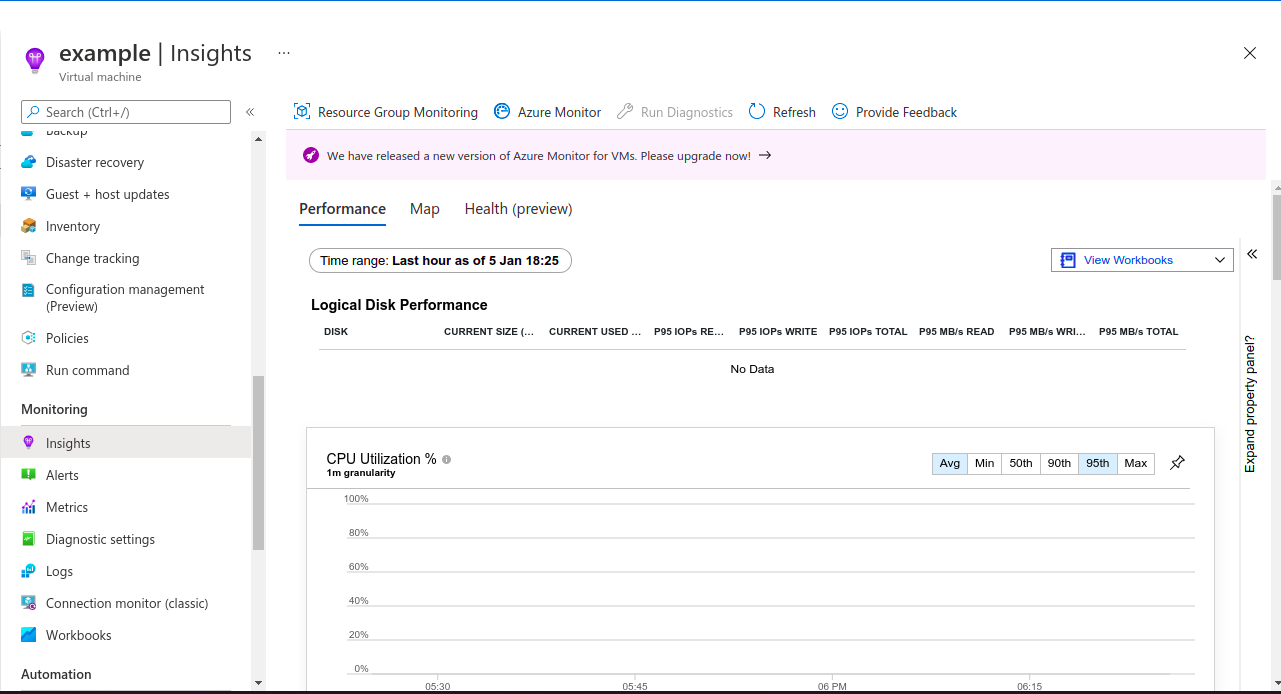Screen dimensions: 1281x694
Task: Switch to the Performance tab
Action: [342, 209]
